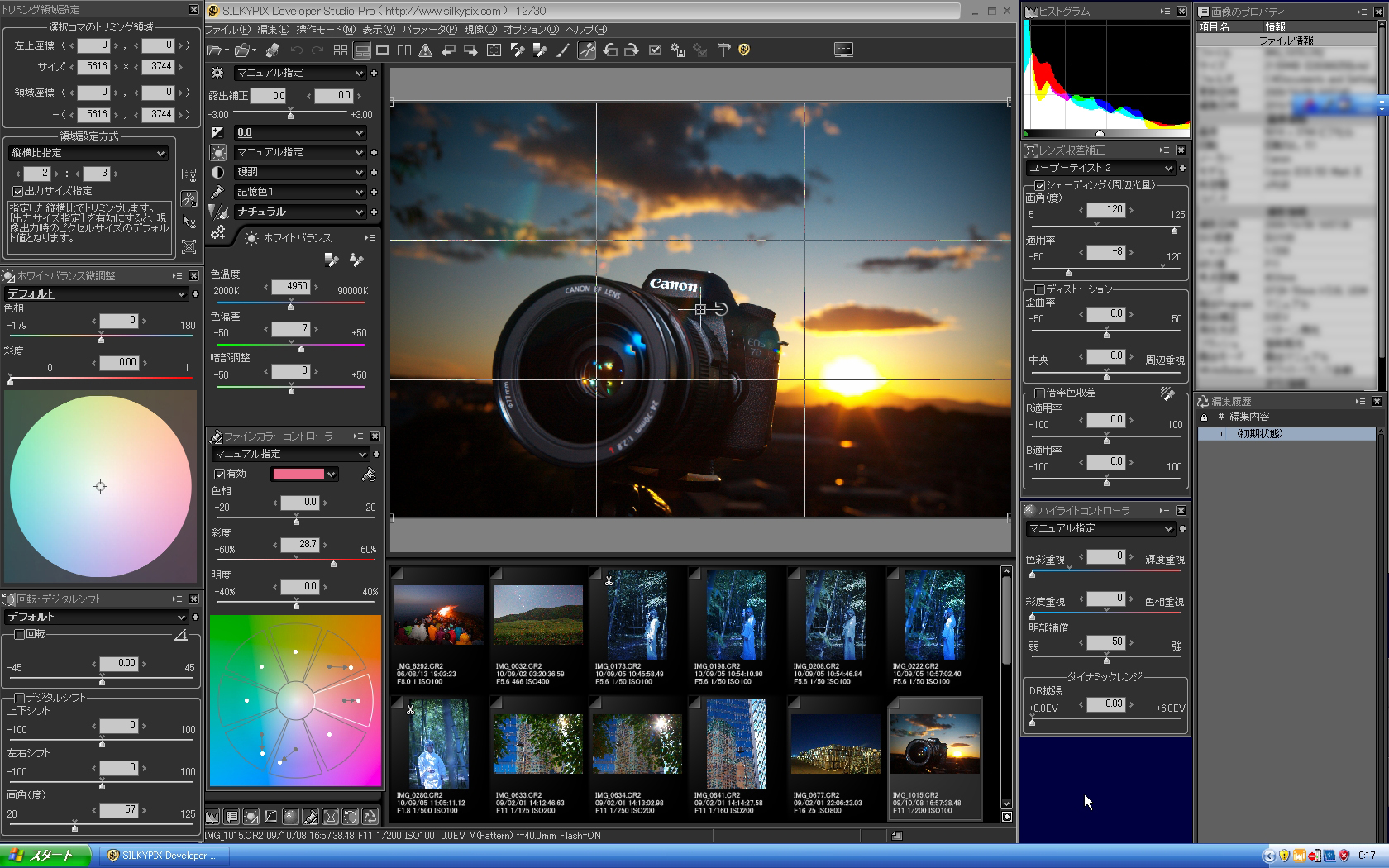Screen dimensions: 1389x868
Task: Select the _MG_6292.CR2 thumbnail
Action: click(438, 628)
